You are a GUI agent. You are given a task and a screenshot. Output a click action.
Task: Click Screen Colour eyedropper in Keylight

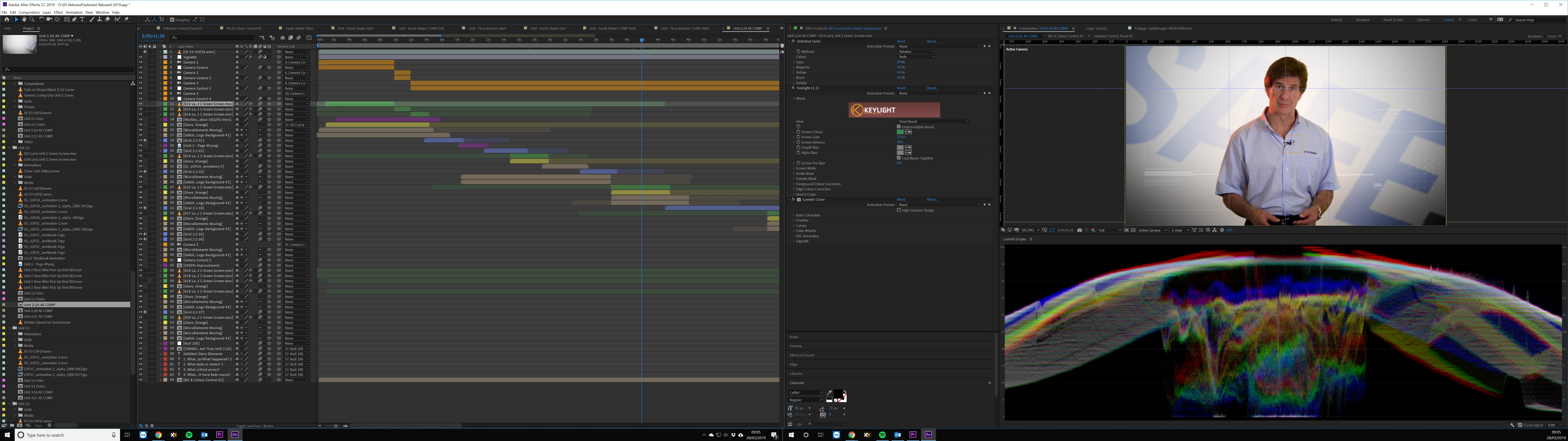(x=908, y=132)
